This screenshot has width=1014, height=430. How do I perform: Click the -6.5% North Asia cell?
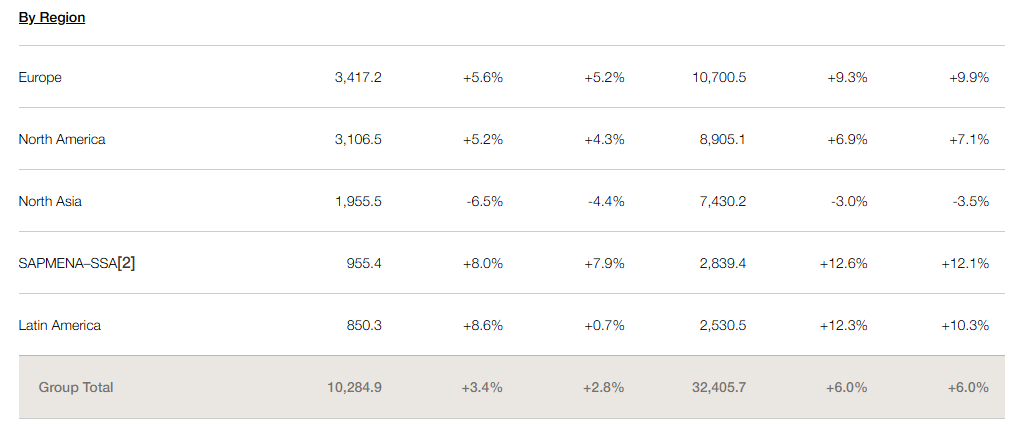click(485, 201)
